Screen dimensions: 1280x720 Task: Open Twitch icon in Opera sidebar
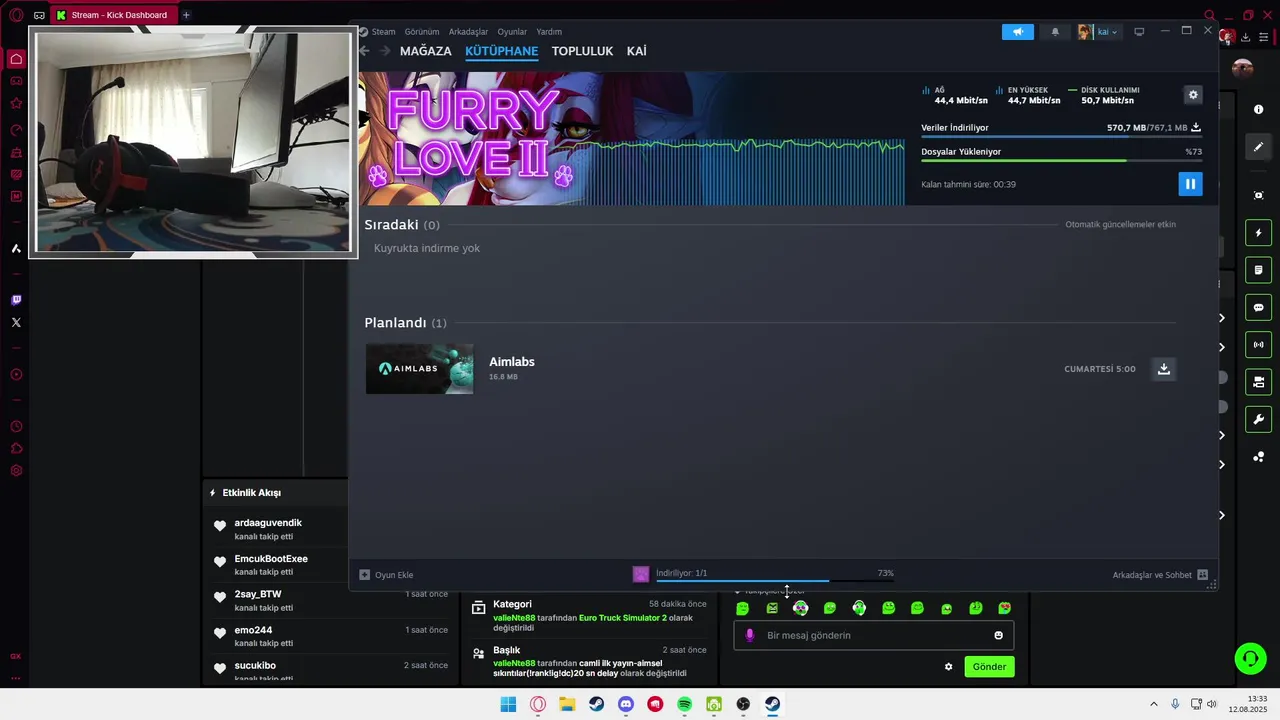(16, 300)
